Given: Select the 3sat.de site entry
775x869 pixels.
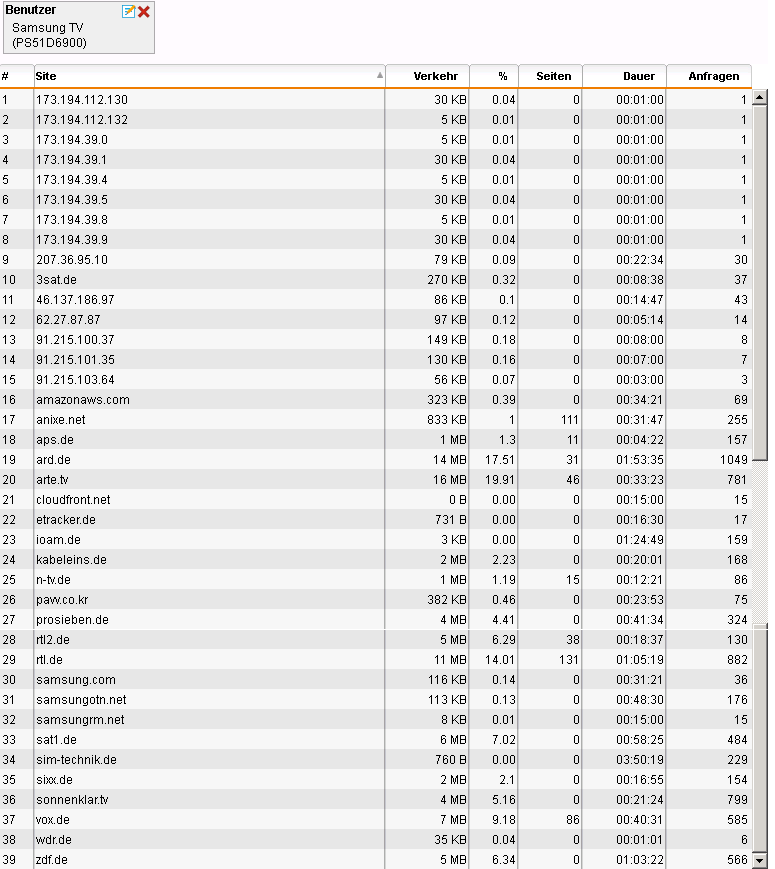Looking at the screenshot, I should pyautogui.click(x=56, y=280).
